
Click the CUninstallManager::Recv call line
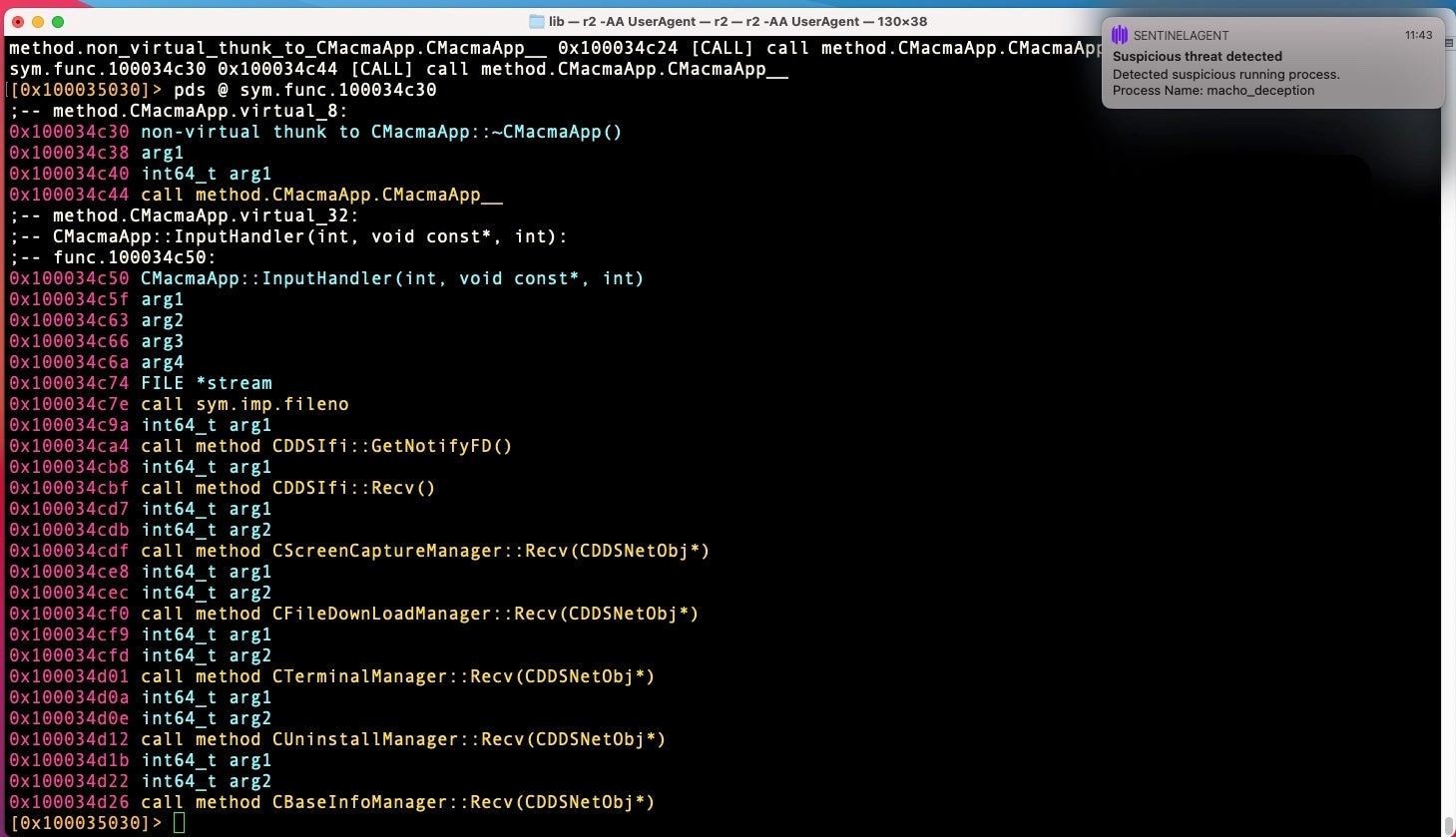pos(402,739)
